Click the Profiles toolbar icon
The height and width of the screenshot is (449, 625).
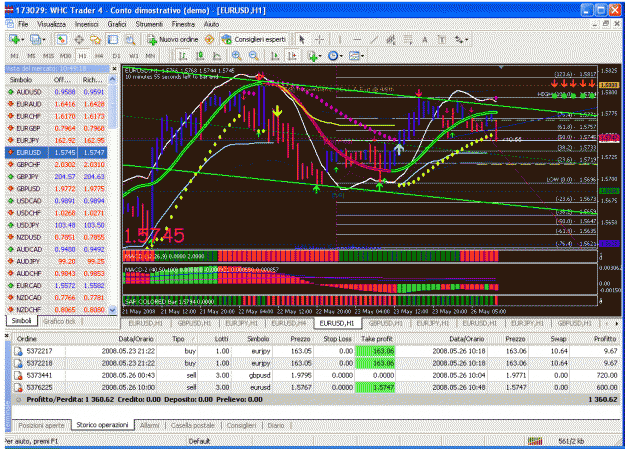[x=35, y=39]
